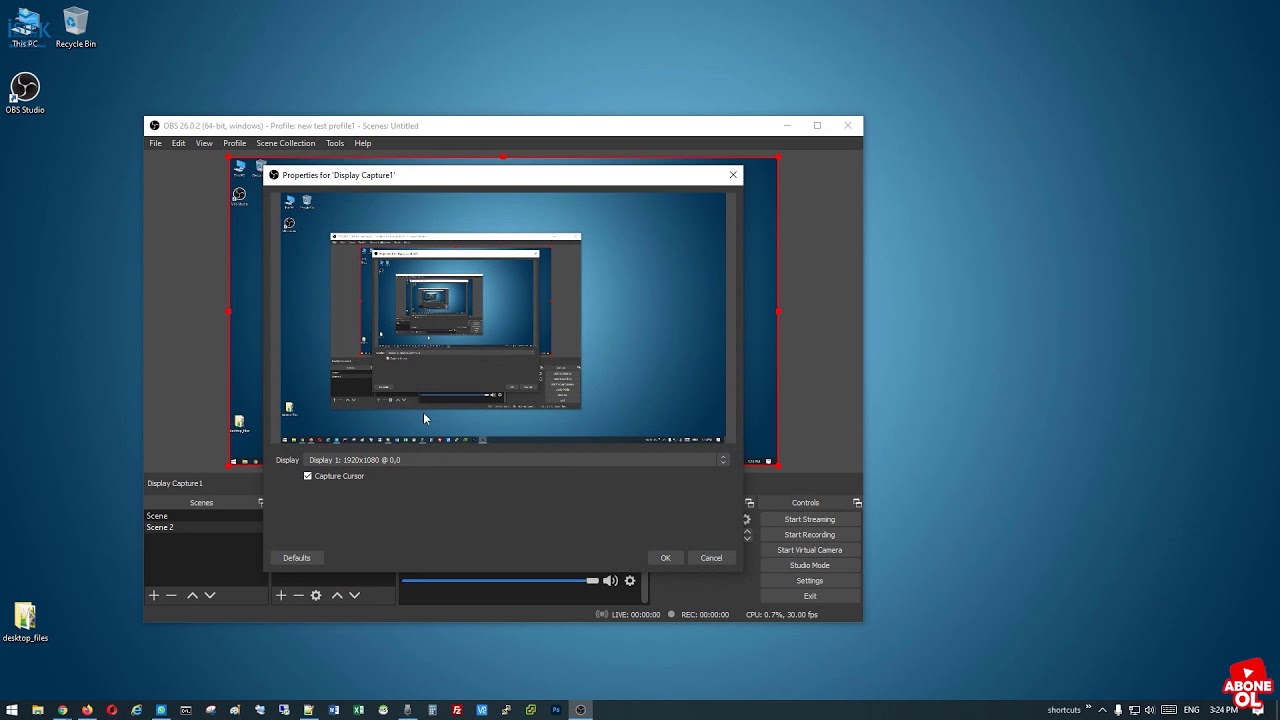Click Start Recording
The width and height of the screenshot is (1280, 720).
[x=809, y=535]
